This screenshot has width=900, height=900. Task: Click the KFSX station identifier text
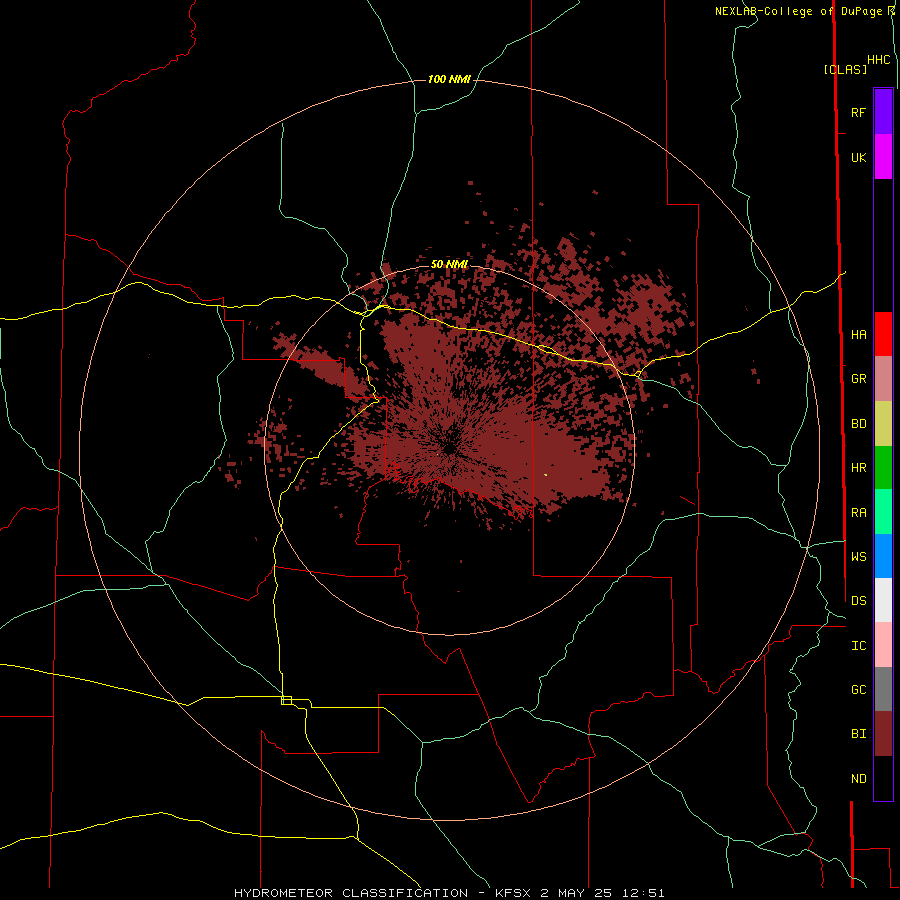pyautogui.click(x=514, y=893)
